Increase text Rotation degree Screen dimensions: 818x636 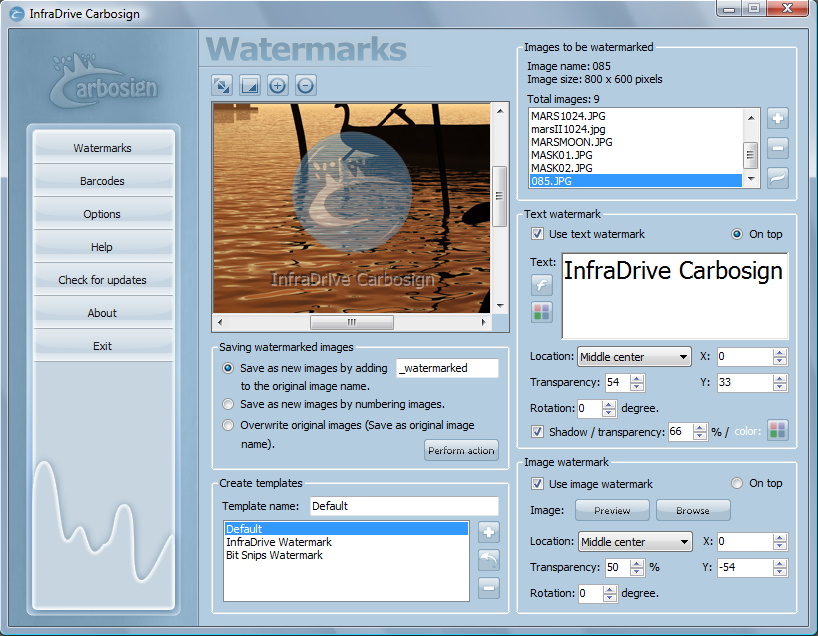[x=608, y=404]
